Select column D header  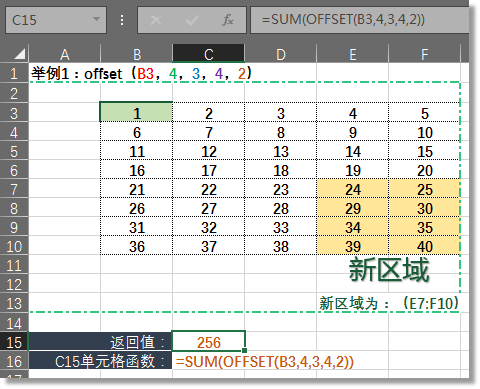(281, 54)
